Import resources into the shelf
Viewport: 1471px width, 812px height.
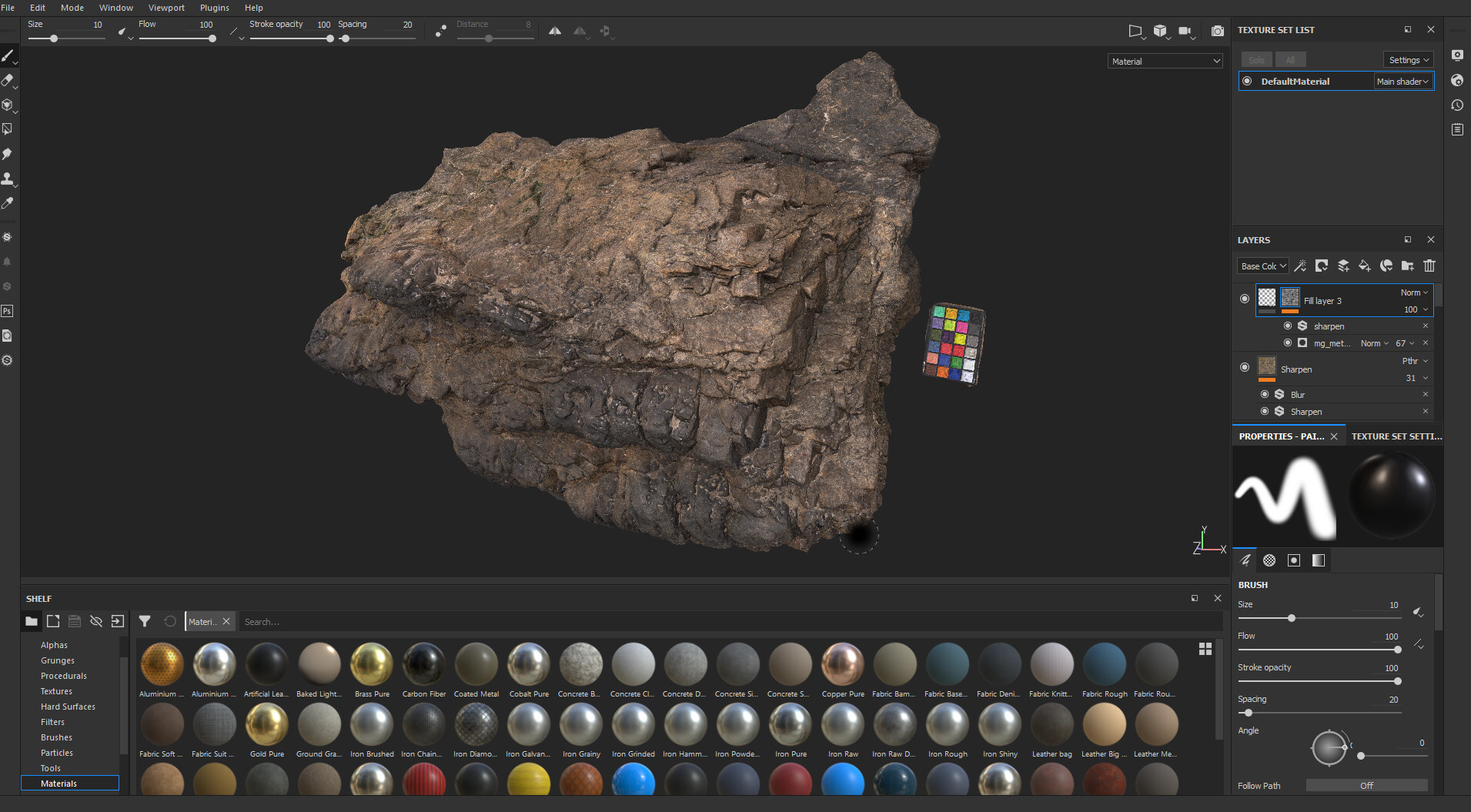point(118,621)
